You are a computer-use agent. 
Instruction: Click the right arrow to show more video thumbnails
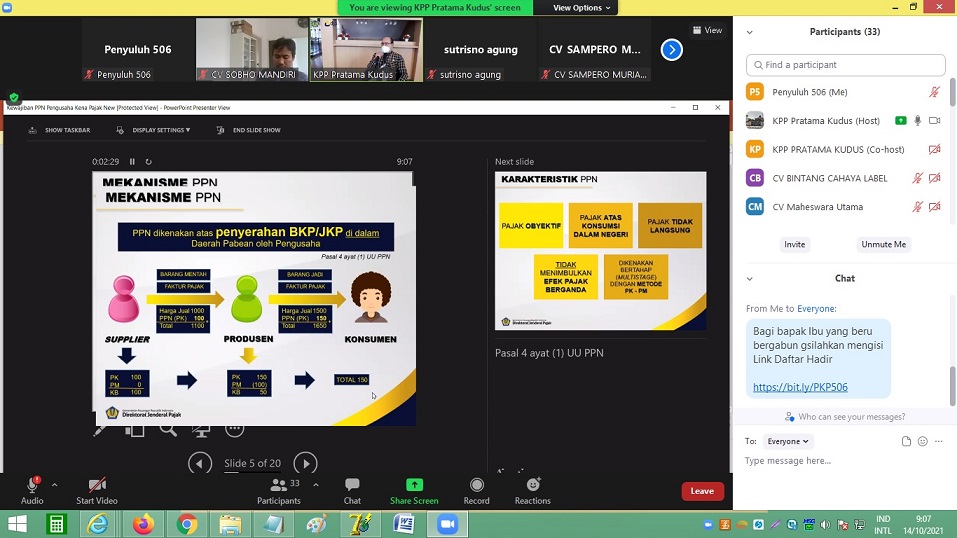point(672,49)
